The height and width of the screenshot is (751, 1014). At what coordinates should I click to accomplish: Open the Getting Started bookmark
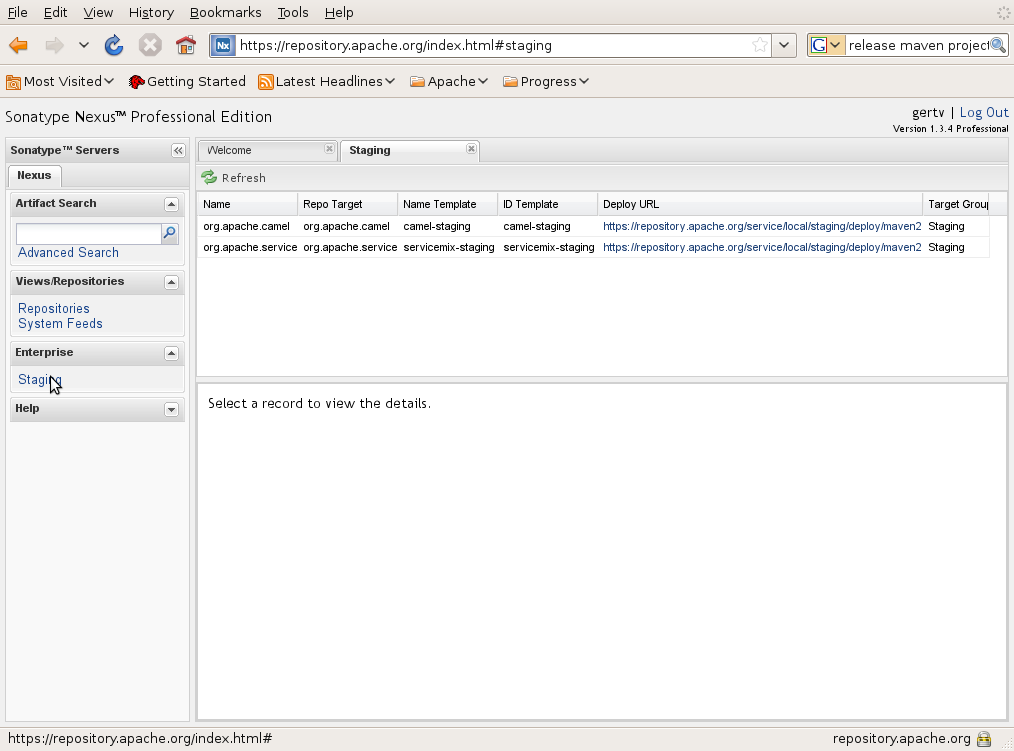click(187, 82)
